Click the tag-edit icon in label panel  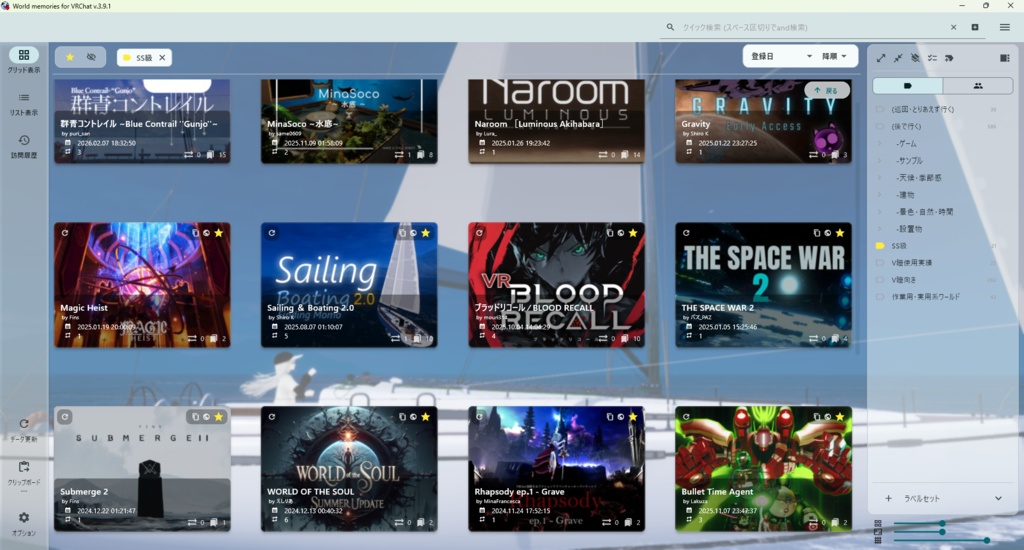click(x=949, y=58)
